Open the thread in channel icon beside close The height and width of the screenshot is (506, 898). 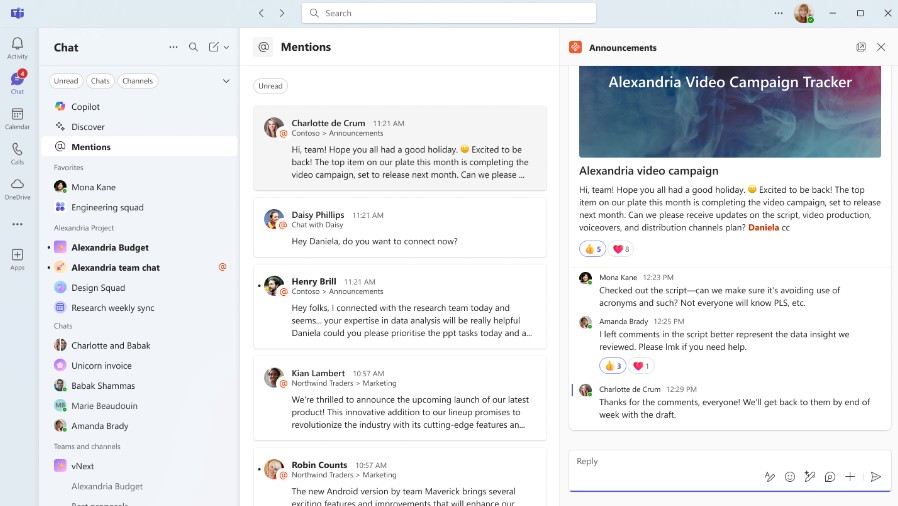(x=860, y=47)
